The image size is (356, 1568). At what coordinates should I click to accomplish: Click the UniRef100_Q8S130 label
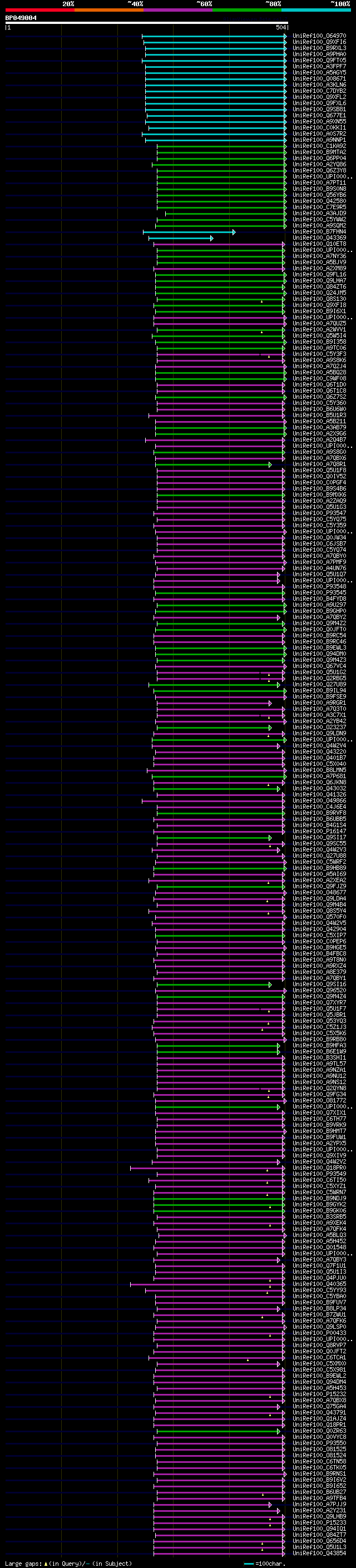pos(319,299)
